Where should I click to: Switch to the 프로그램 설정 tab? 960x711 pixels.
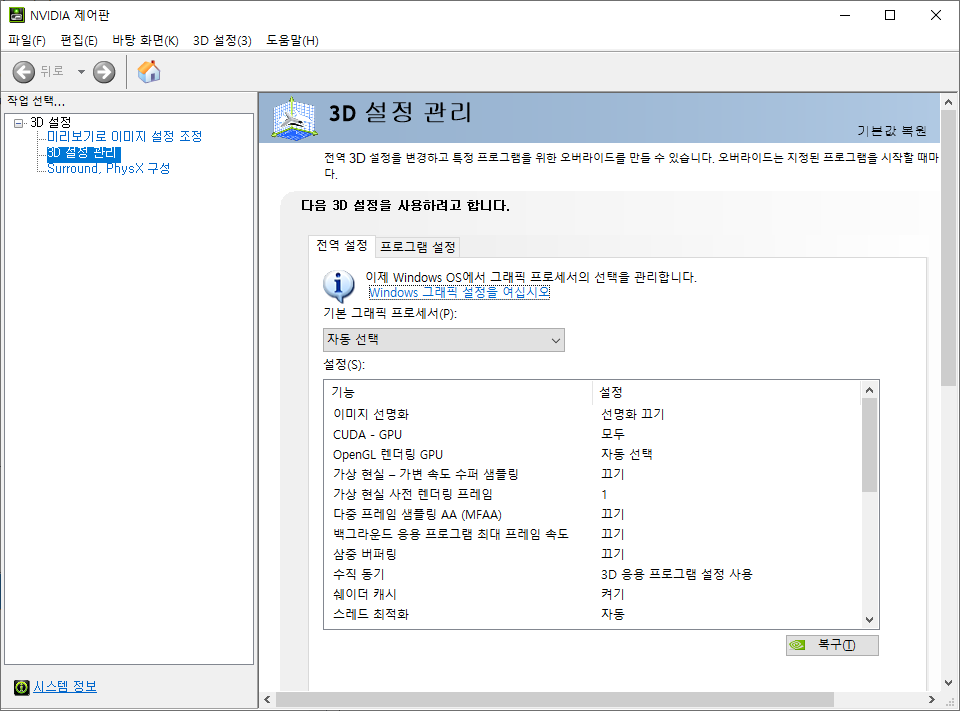[x=418, y=247]
